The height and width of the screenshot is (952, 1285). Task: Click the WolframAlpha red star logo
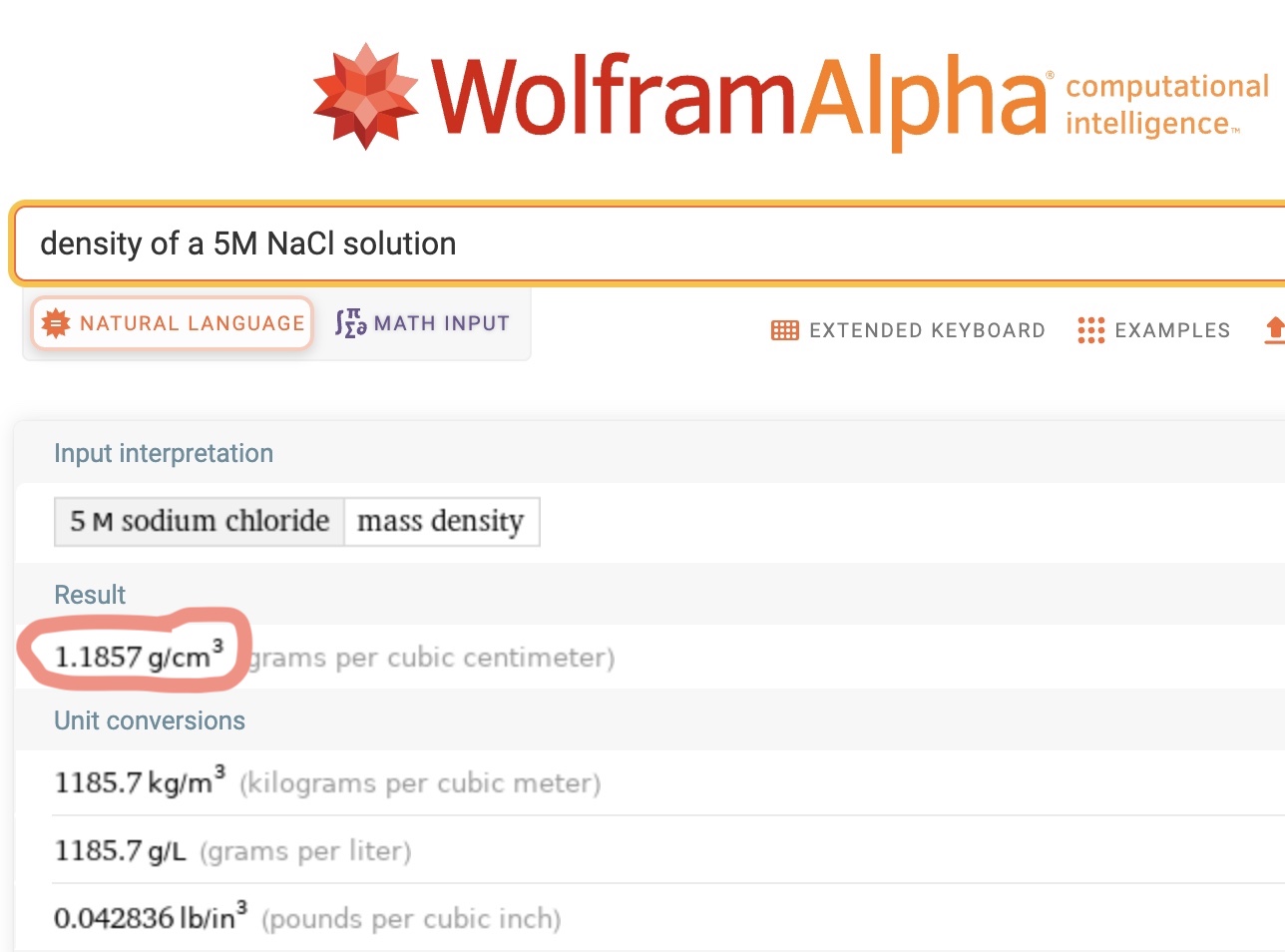(365, 97)
